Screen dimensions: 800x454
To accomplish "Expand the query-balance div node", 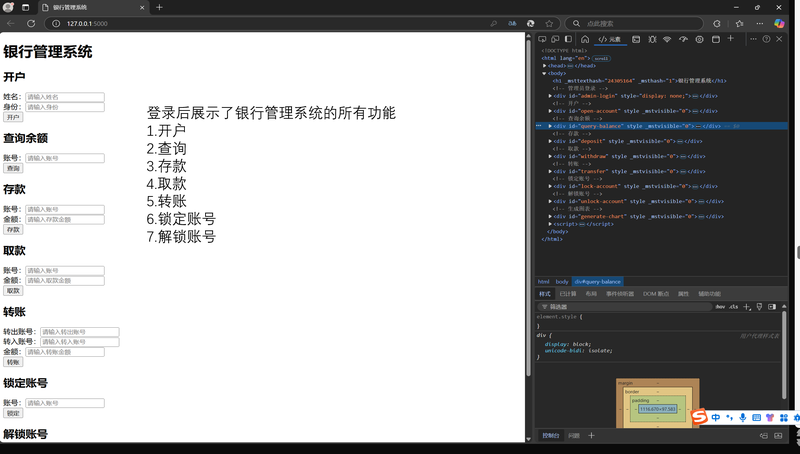I will click(550, 126).
